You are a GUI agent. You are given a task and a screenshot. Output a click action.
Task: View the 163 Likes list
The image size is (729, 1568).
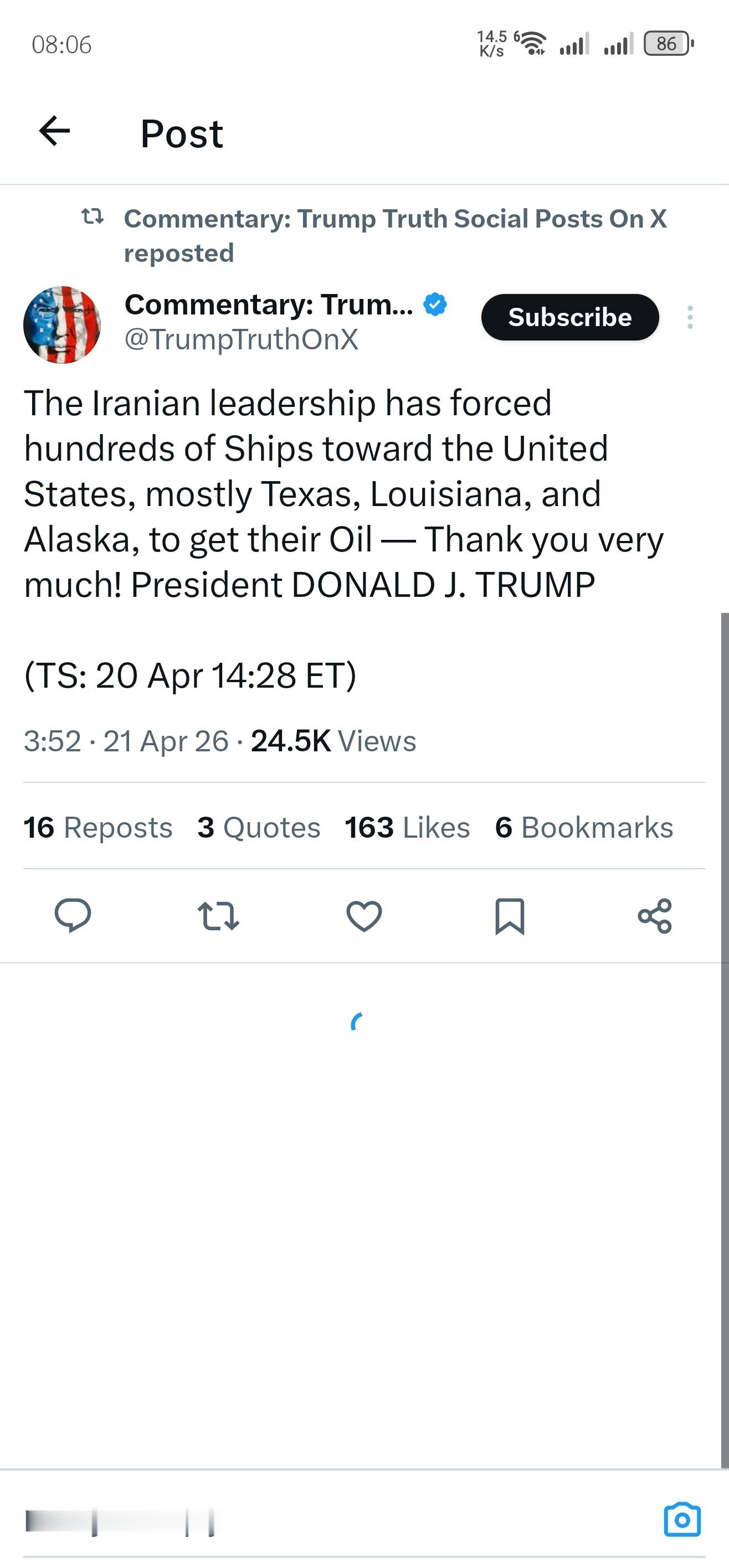(407, 827)
